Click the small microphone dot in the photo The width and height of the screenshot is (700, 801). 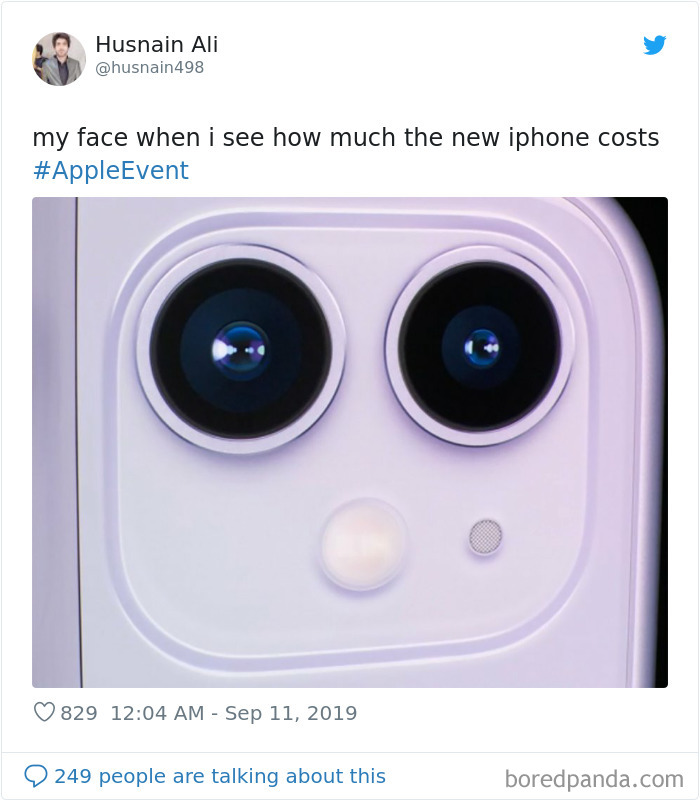[483, 538]
